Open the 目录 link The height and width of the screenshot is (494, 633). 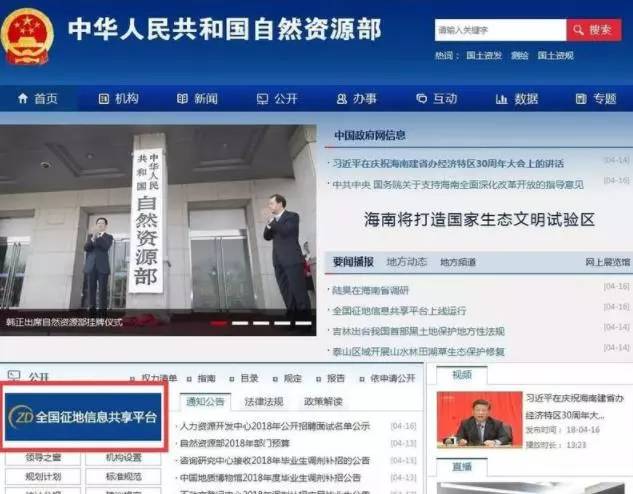pos(249,378)
